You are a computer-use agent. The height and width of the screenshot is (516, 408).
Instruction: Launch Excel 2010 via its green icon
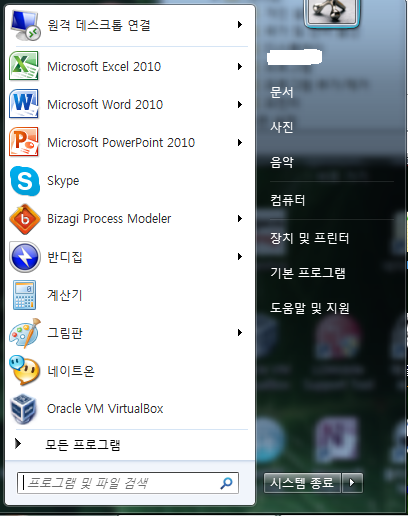(24, 66)
